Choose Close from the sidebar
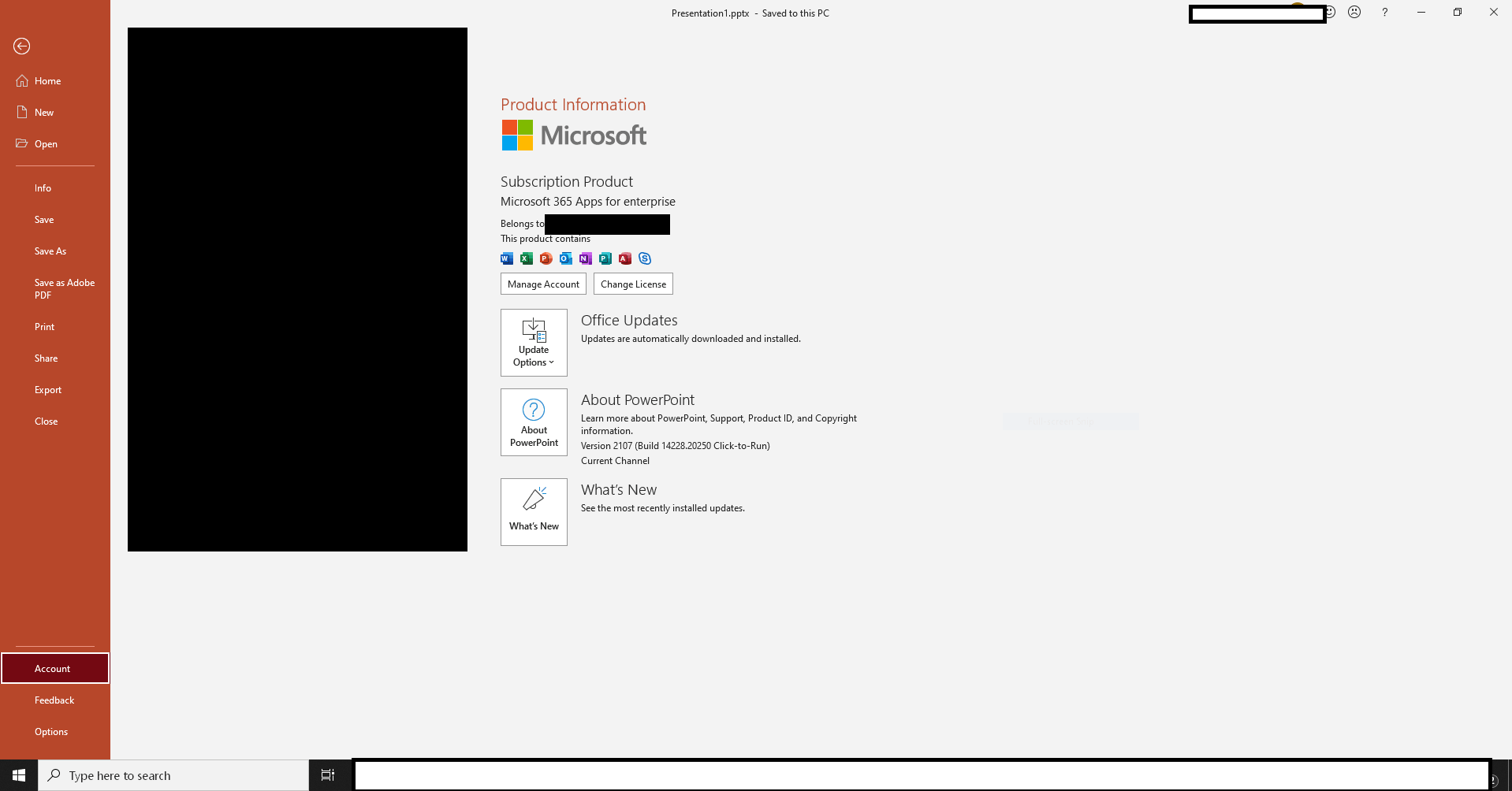The image size is (1512, 791). [47, 421]
